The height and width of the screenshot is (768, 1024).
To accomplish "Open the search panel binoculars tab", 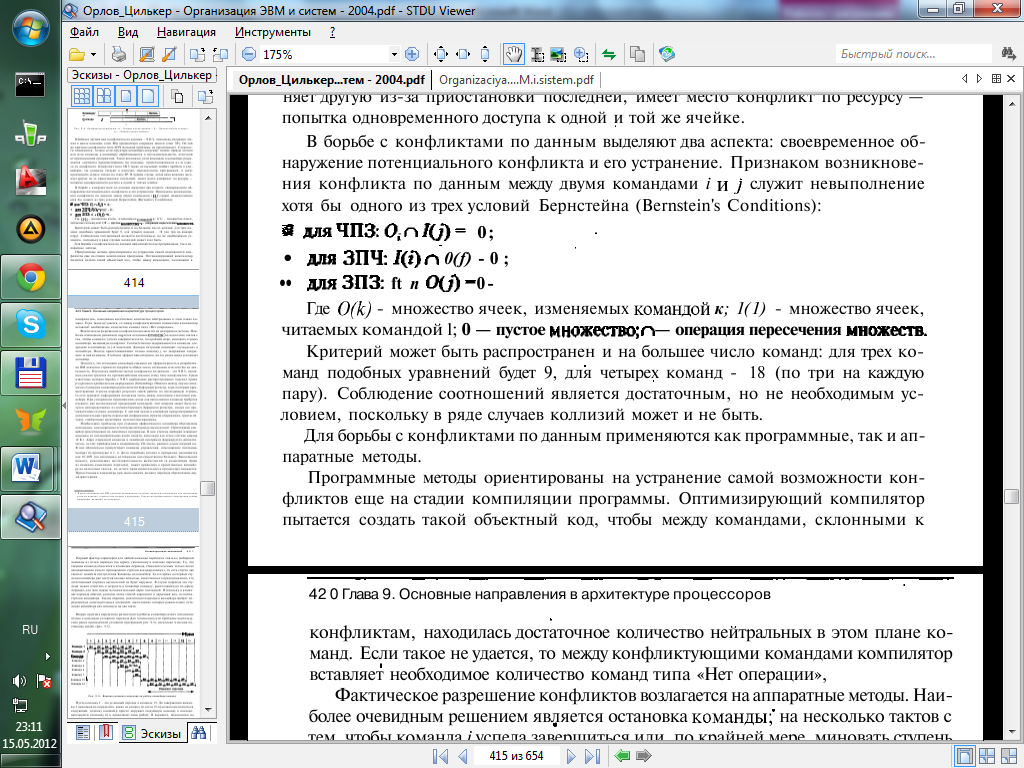I will pyautogui.click(x=199, y=733).
